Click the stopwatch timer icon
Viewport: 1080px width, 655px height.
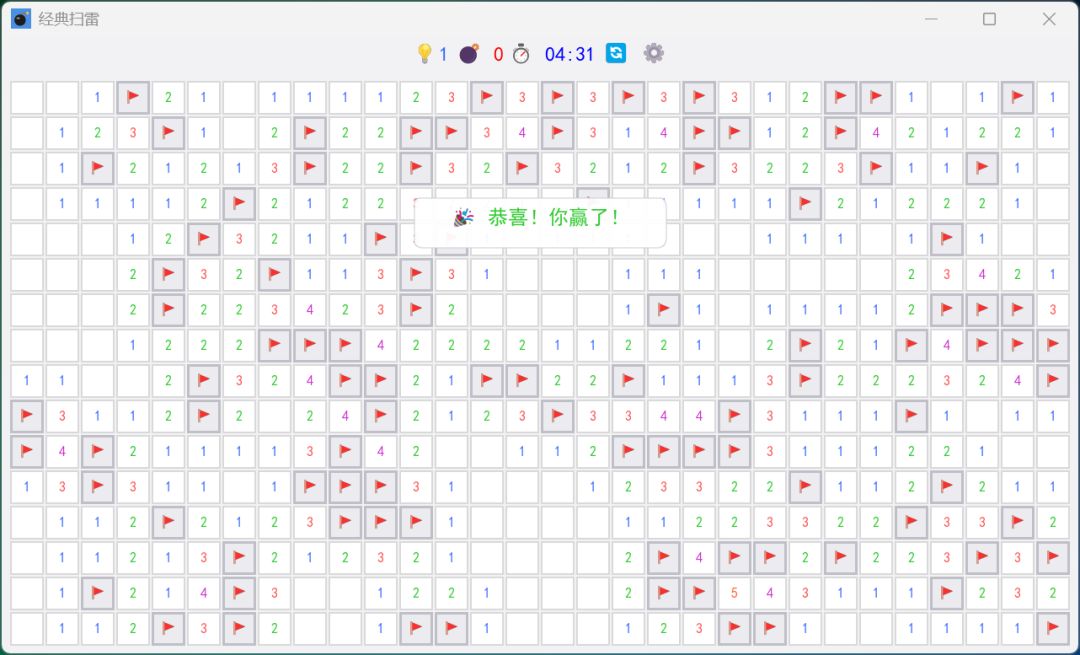pos(521,54)
